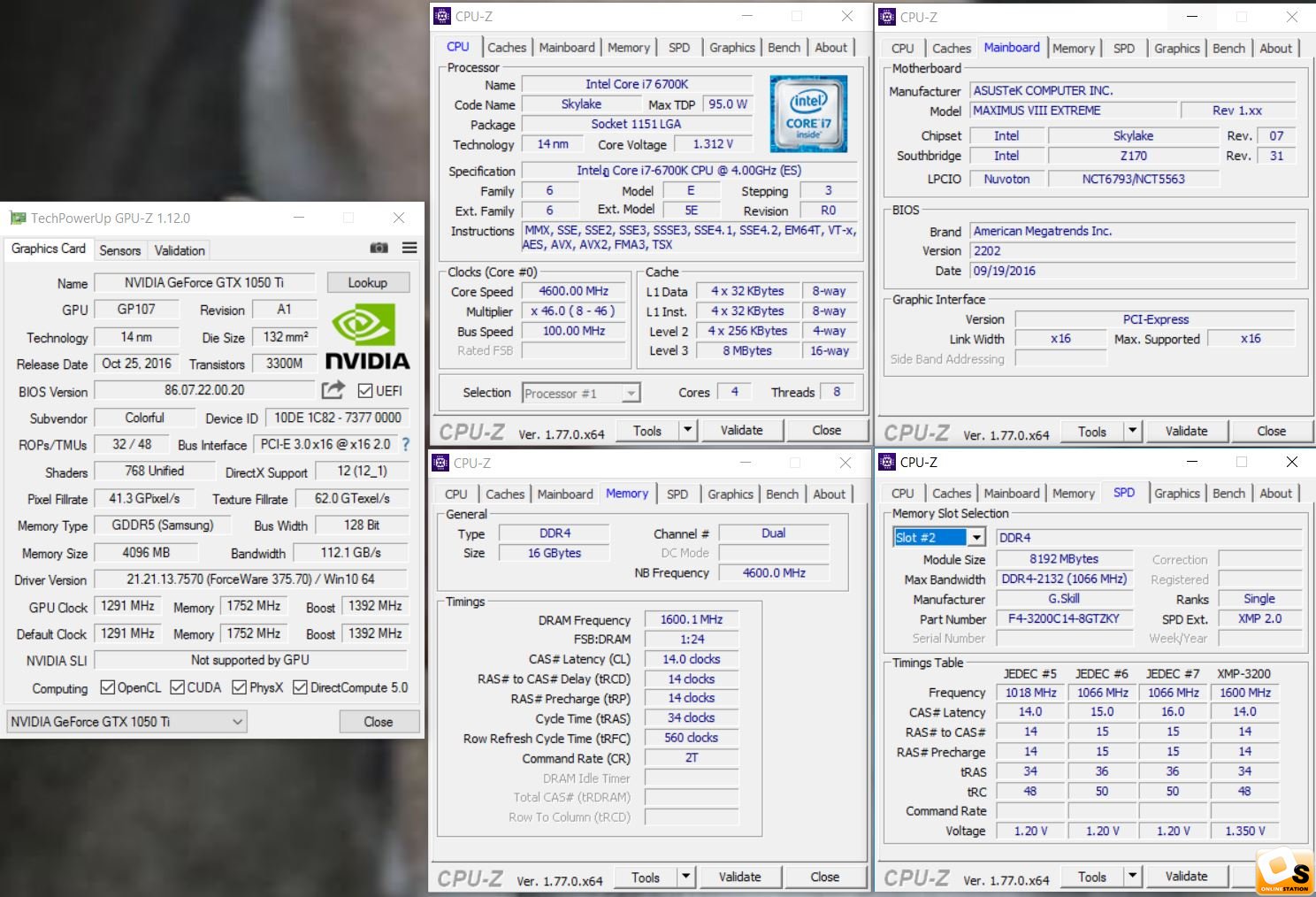Click the Close button in GPU-Z
1316x897 pixels.
379,722
